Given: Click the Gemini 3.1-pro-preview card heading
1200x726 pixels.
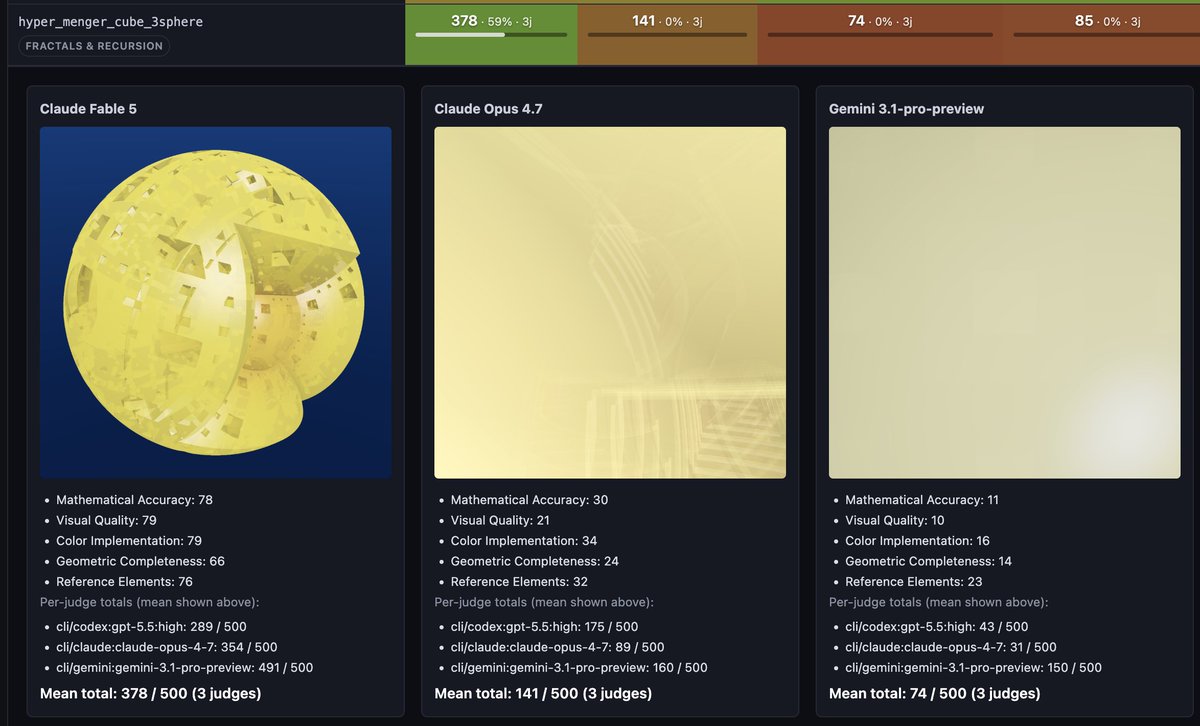Looking at the screenshot, I should [907, 109].
